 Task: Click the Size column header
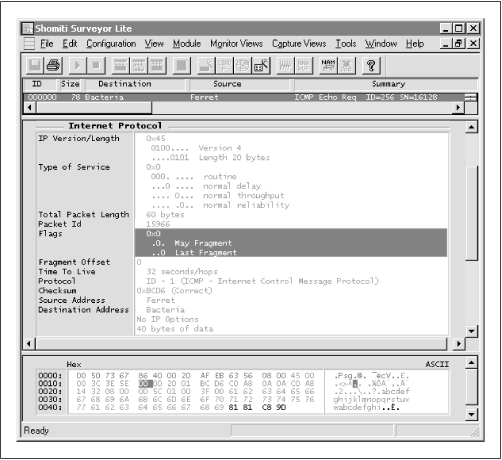tap(70, 84)
